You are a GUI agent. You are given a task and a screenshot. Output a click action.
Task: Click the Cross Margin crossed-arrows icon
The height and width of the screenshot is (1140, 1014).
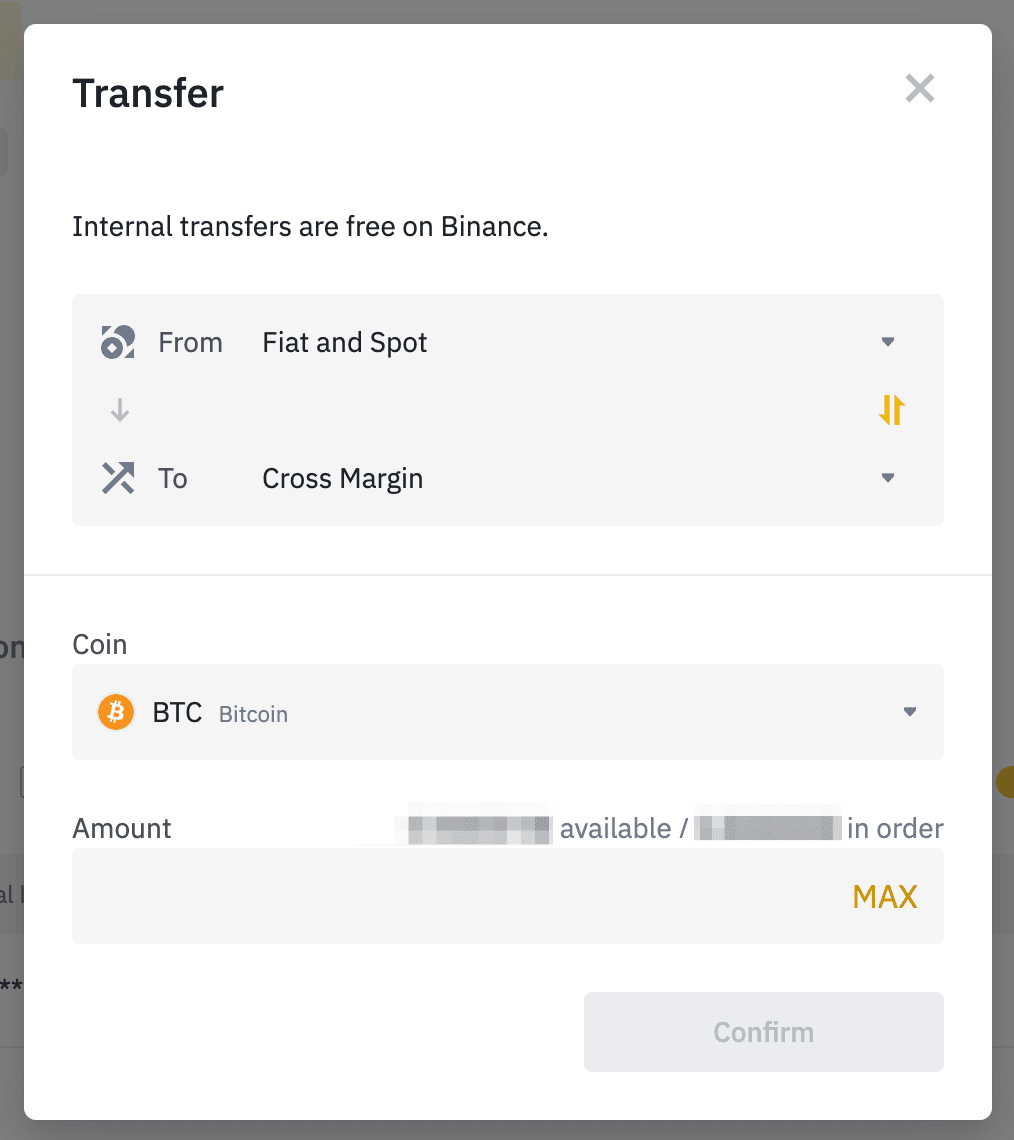(x=117, y=478)
